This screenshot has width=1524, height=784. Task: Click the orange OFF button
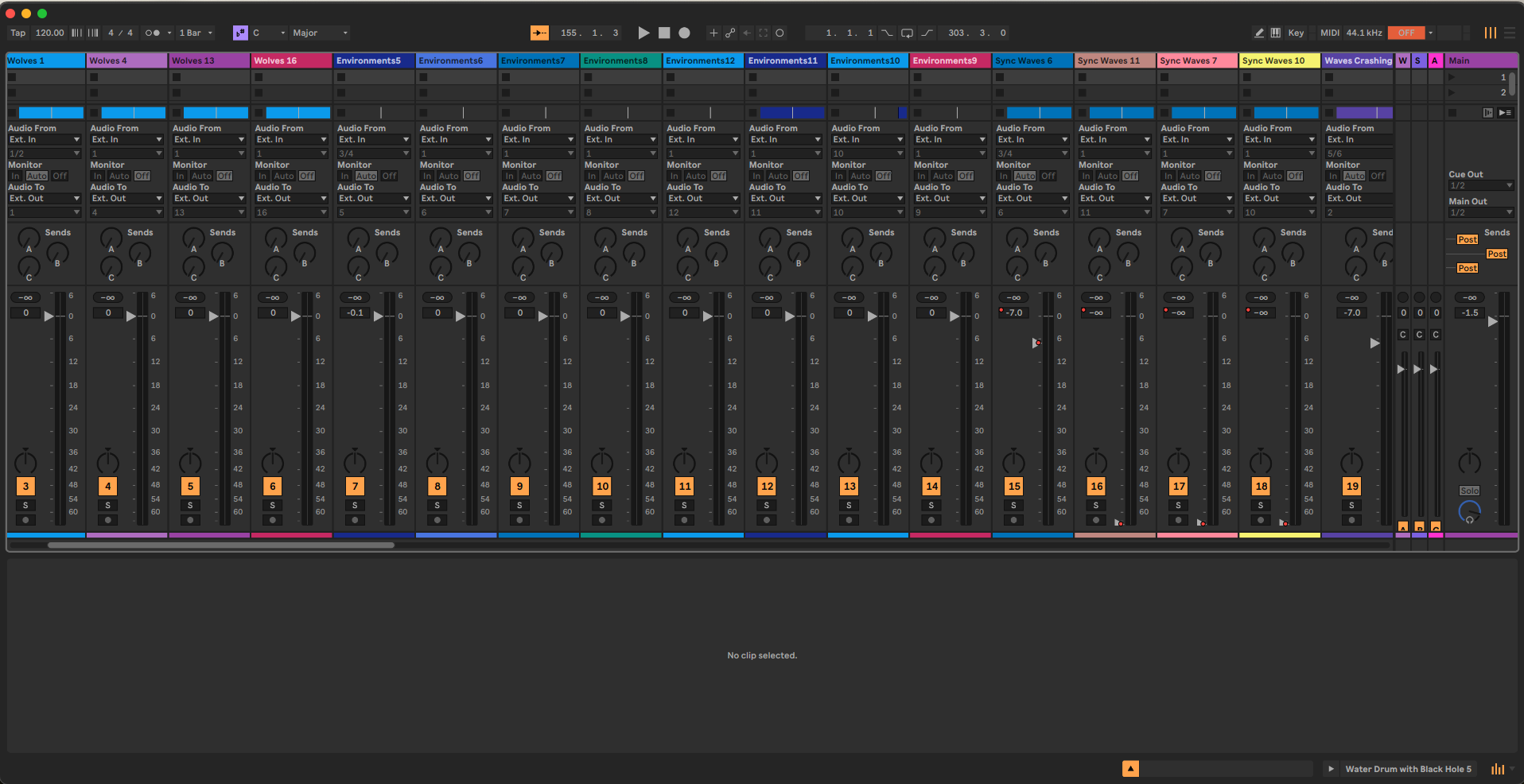tap(1406, 33)
